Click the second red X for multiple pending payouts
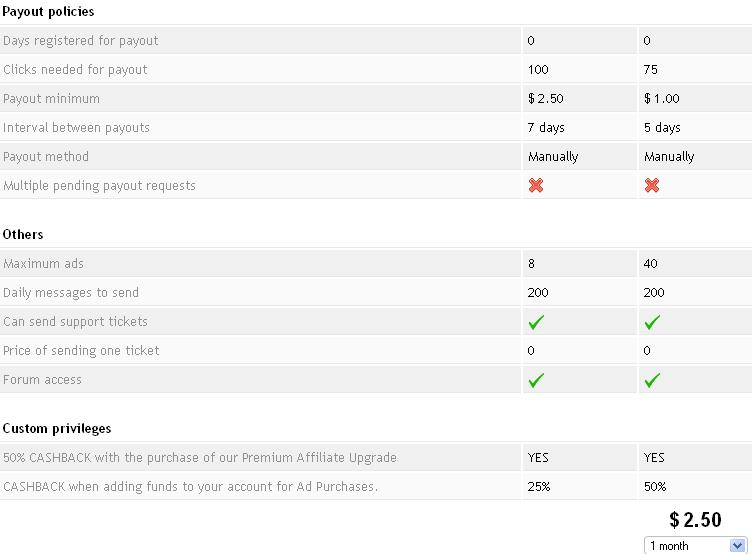Viewport: 752px width, 554px height. 652,185
